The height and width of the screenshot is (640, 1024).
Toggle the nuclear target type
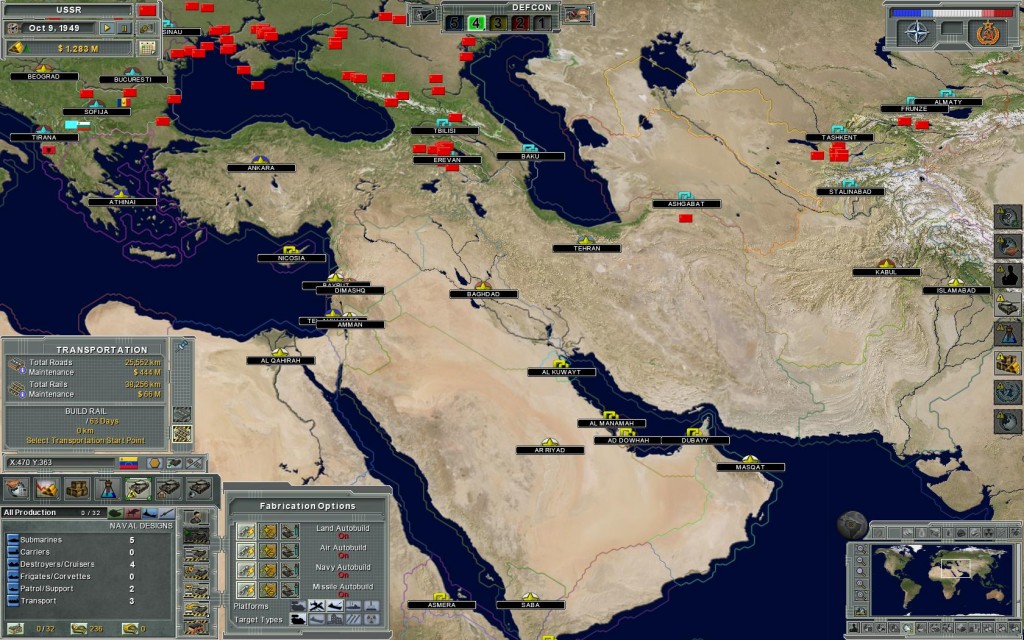371,619
